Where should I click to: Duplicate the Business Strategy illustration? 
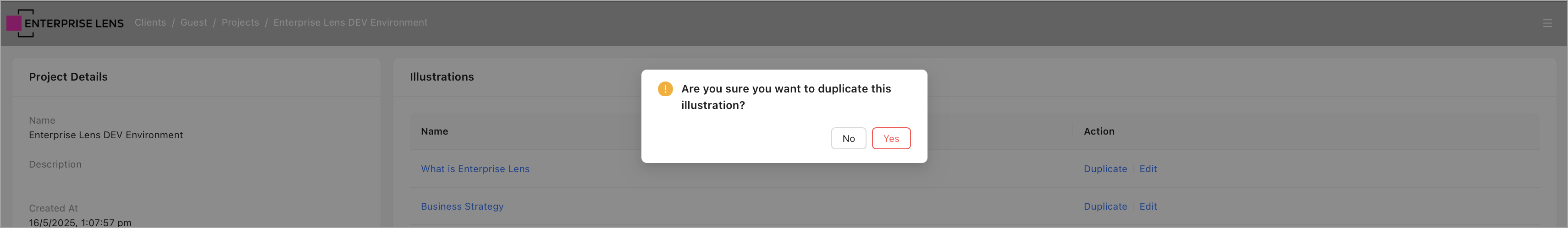click(x=1105, y=207)
